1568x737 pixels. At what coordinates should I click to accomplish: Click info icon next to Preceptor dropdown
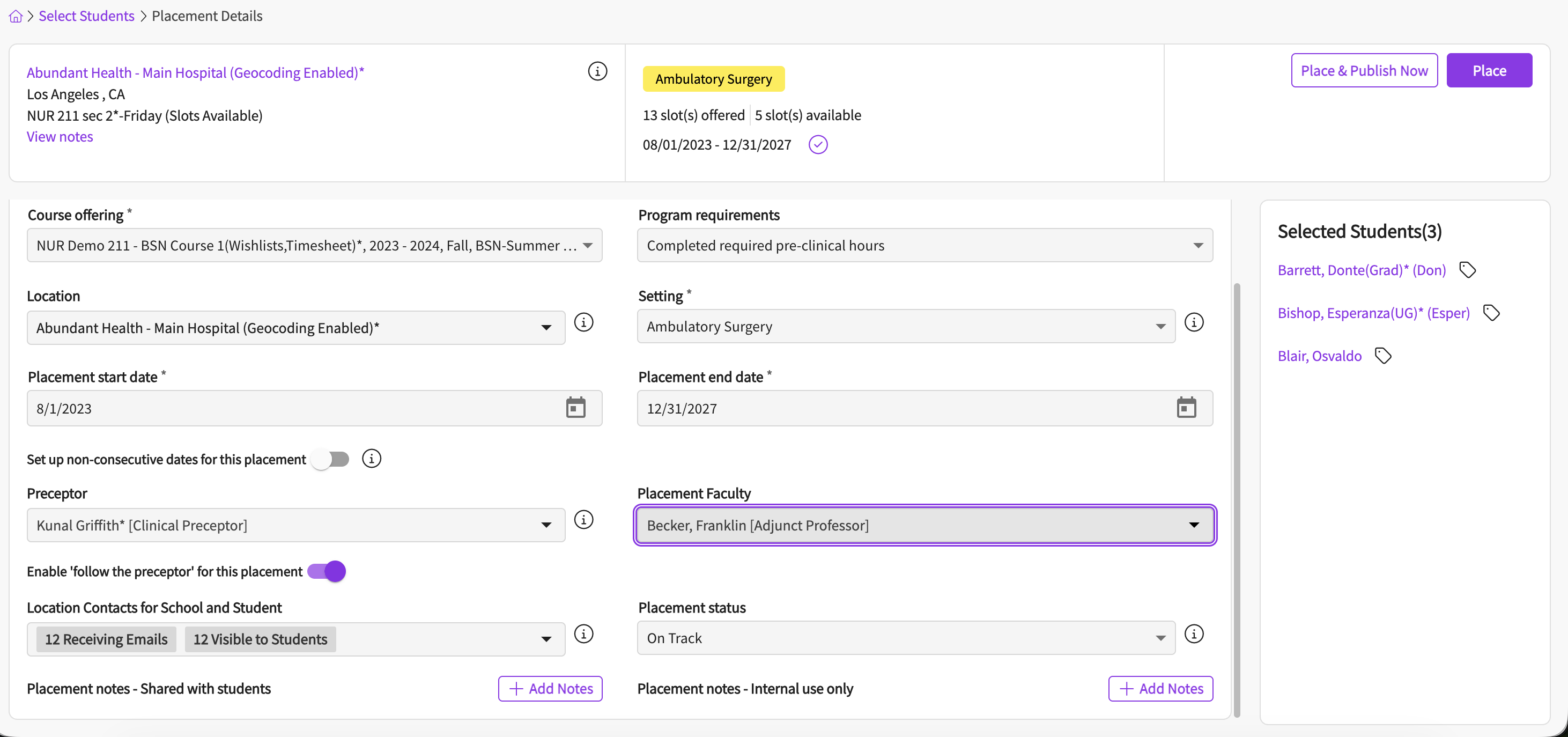583,520
